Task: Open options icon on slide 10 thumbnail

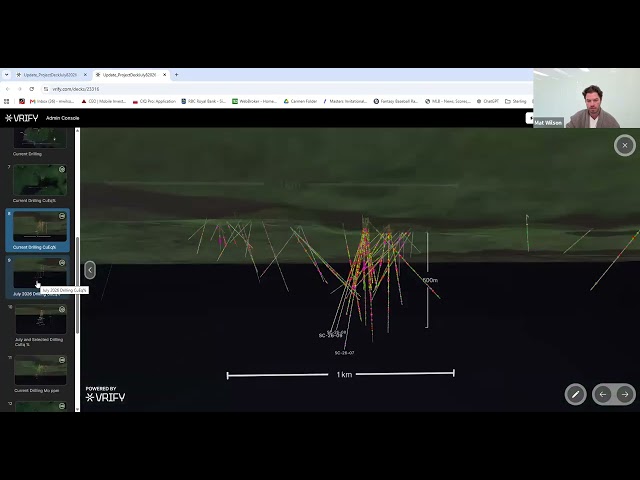Action: (62, 309)
